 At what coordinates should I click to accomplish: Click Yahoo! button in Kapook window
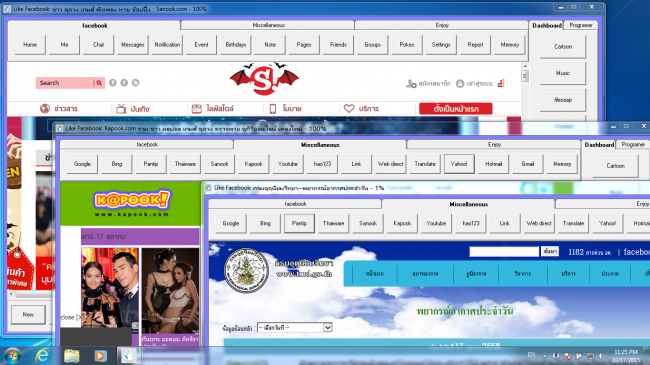[x=458, y=164]
